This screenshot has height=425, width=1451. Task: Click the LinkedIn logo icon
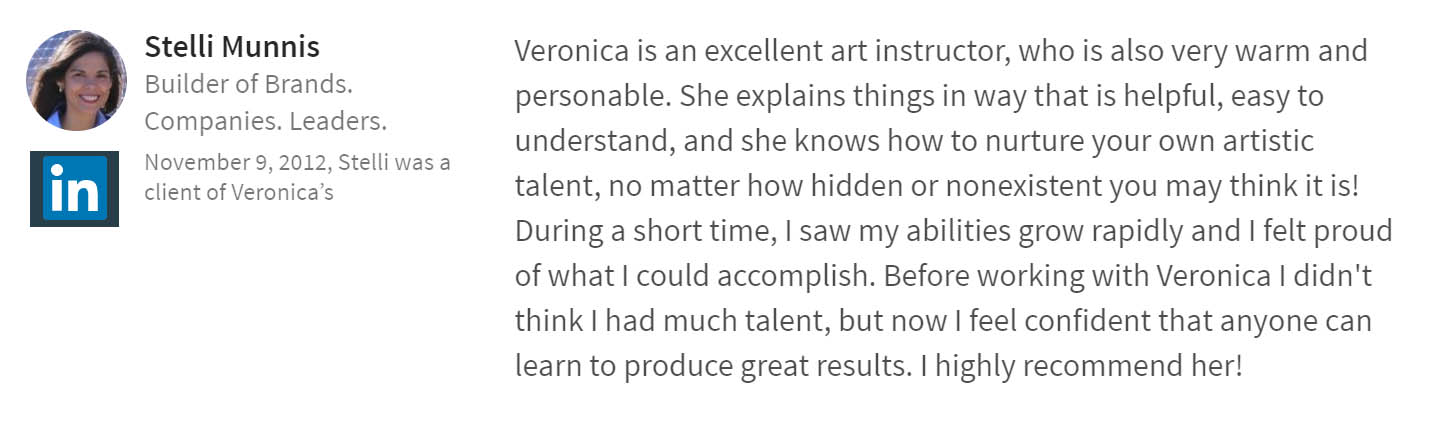75,189
